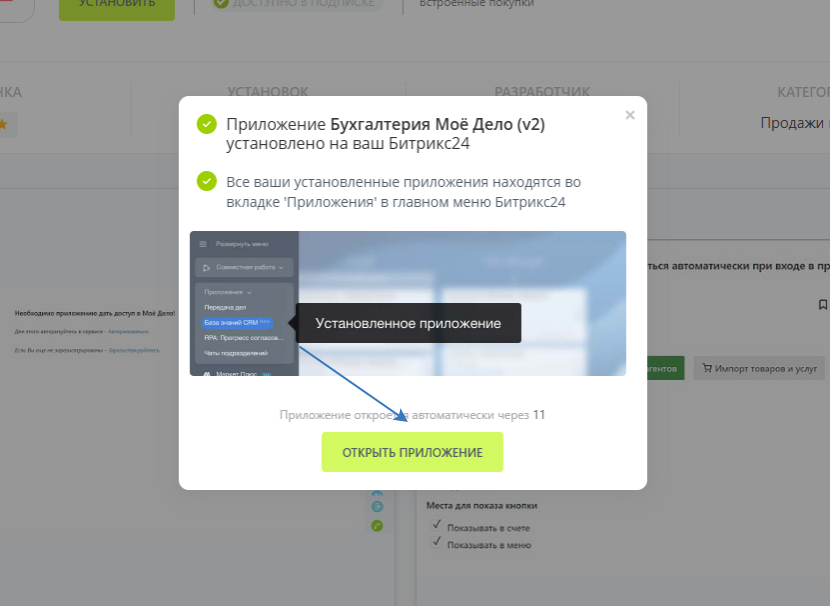The height and width of the screenshot is (606, 830).
Task: Expand Совместная работа dropdown in preview image
Action: pos(244,267)
